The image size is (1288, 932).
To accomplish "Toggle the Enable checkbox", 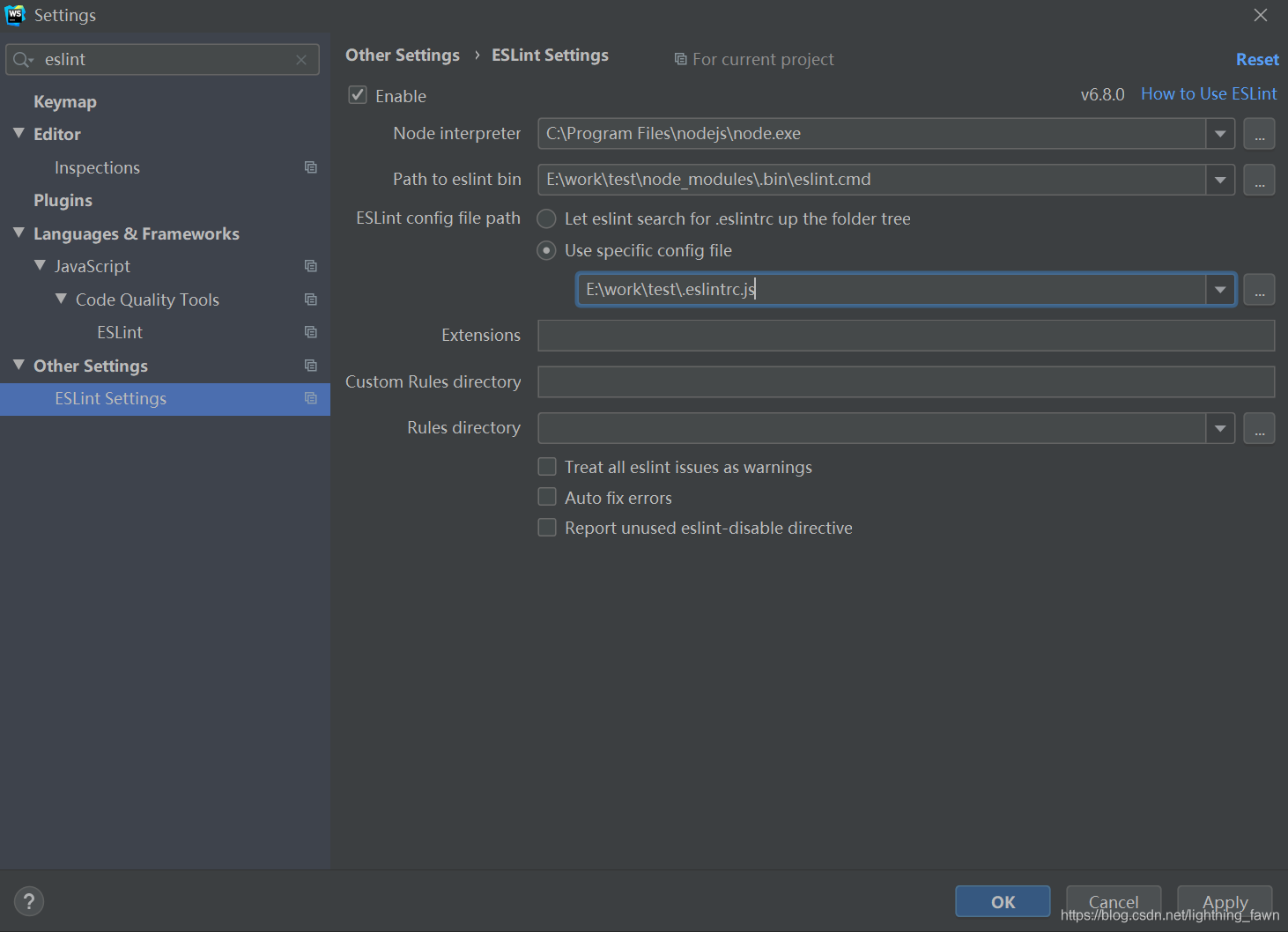I will point(358,95).
